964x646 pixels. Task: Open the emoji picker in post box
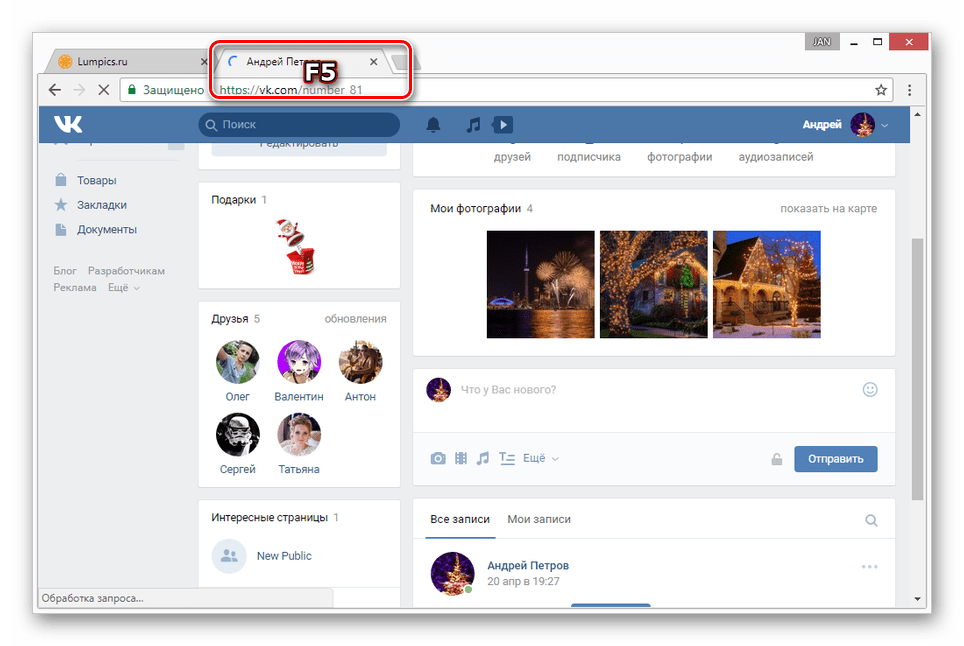[870, 389]
